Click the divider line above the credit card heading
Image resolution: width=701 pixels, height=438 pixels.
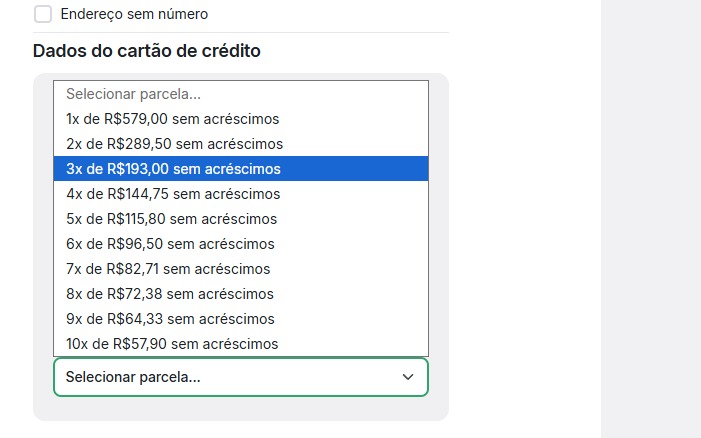click(240, 32)
